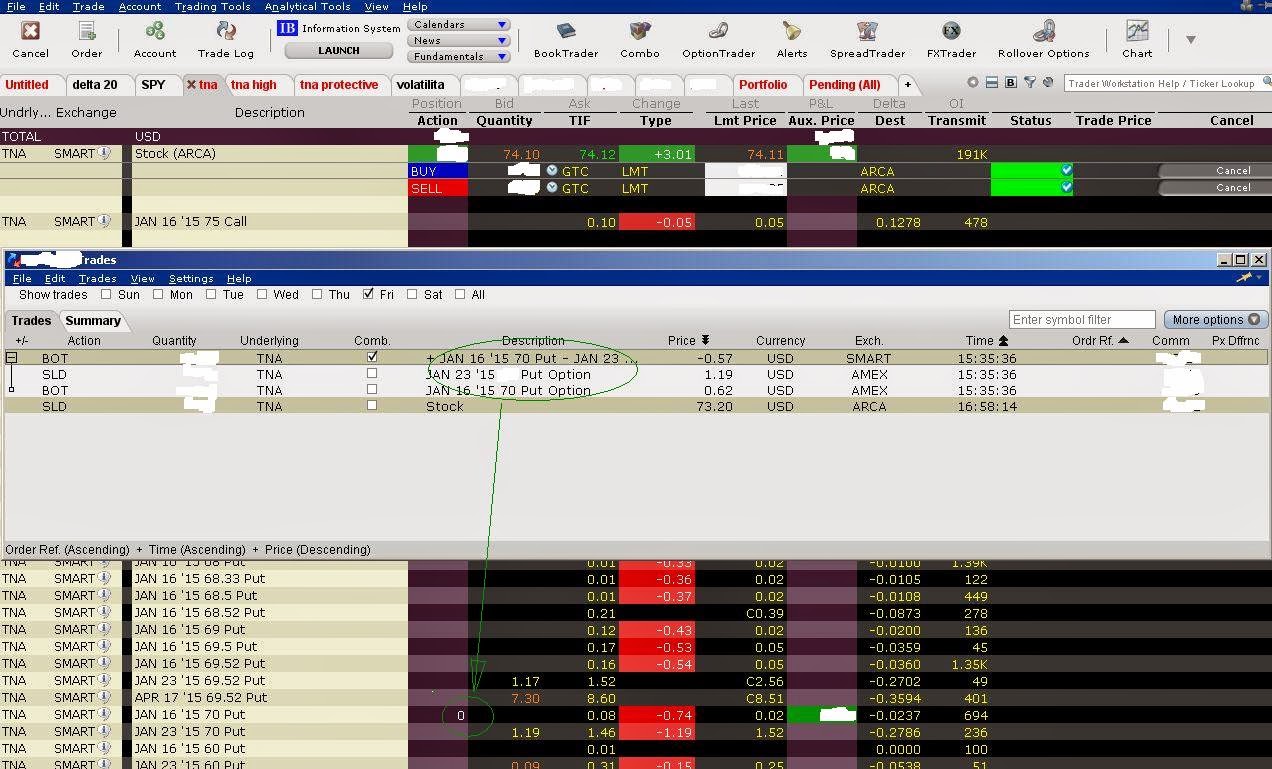This screenshot has width=1272, height=769.
Task: Click green status cell of SELL order
Action: [x=1031, y=188]
